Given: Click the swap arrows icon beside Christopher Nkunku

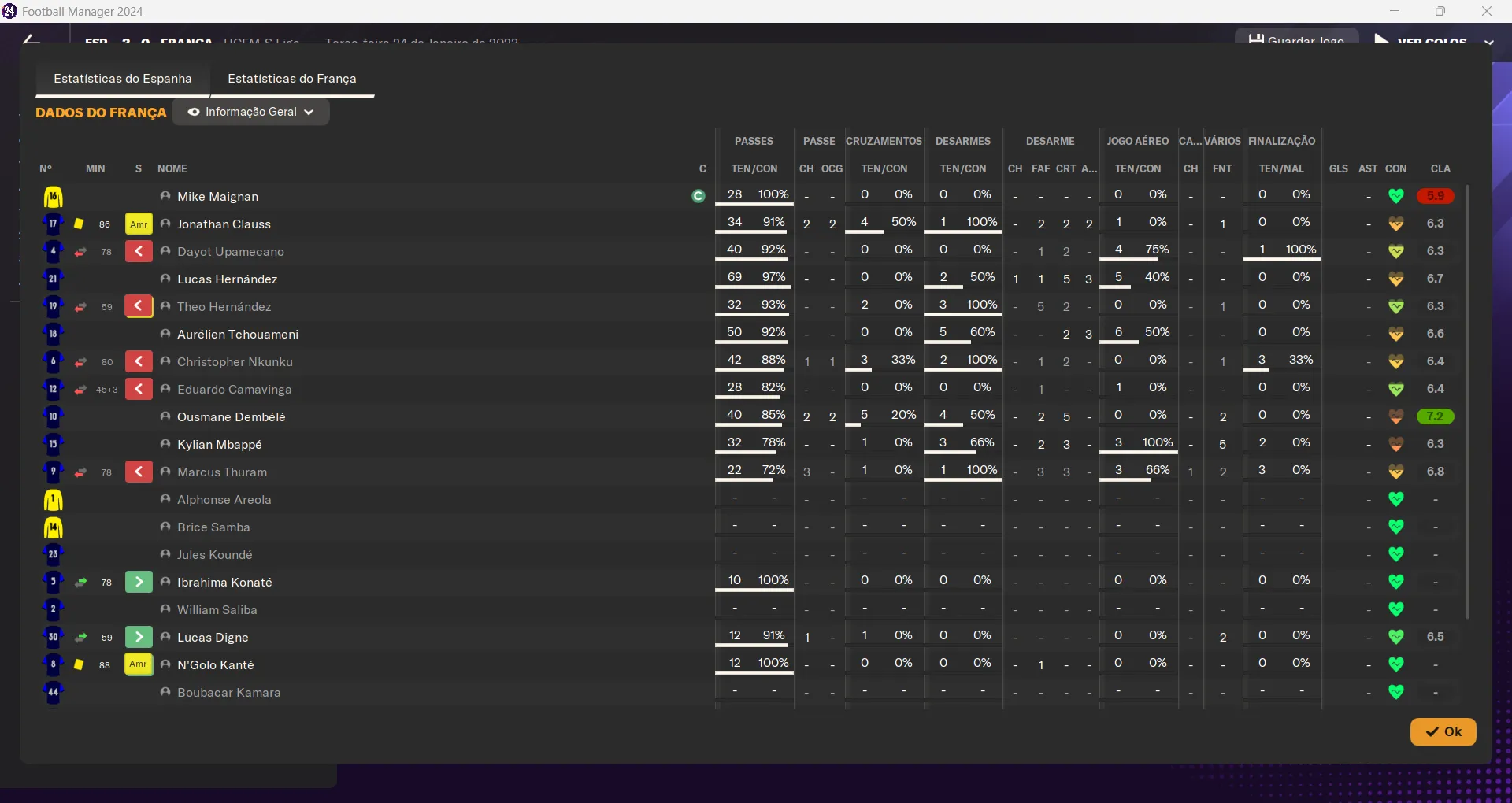Looking at the screenshot, I should pos(80,362).
